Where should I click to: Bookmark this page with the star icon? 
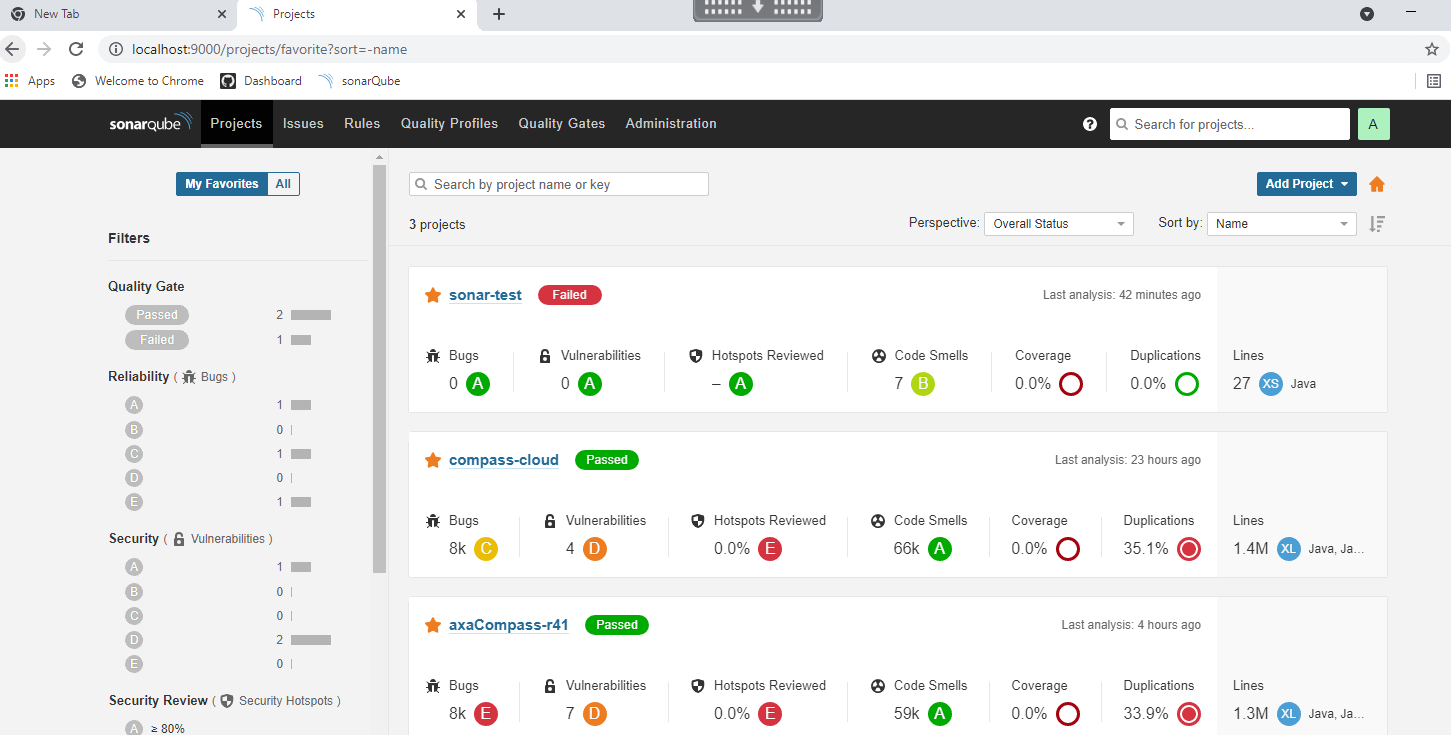[1431, 49]
